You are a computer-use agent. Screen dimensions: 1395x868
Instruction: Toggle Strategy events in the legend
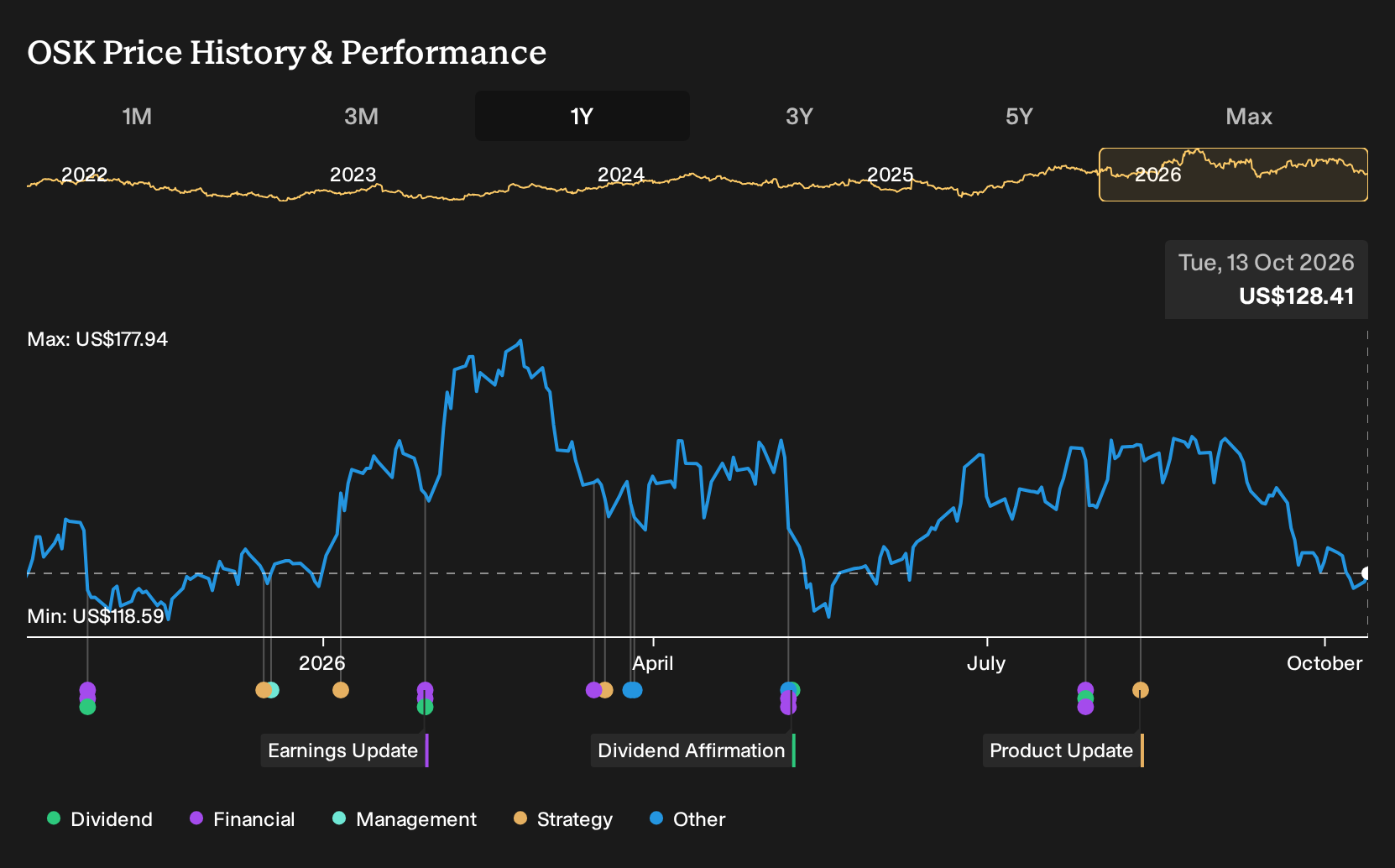(563, 819)
